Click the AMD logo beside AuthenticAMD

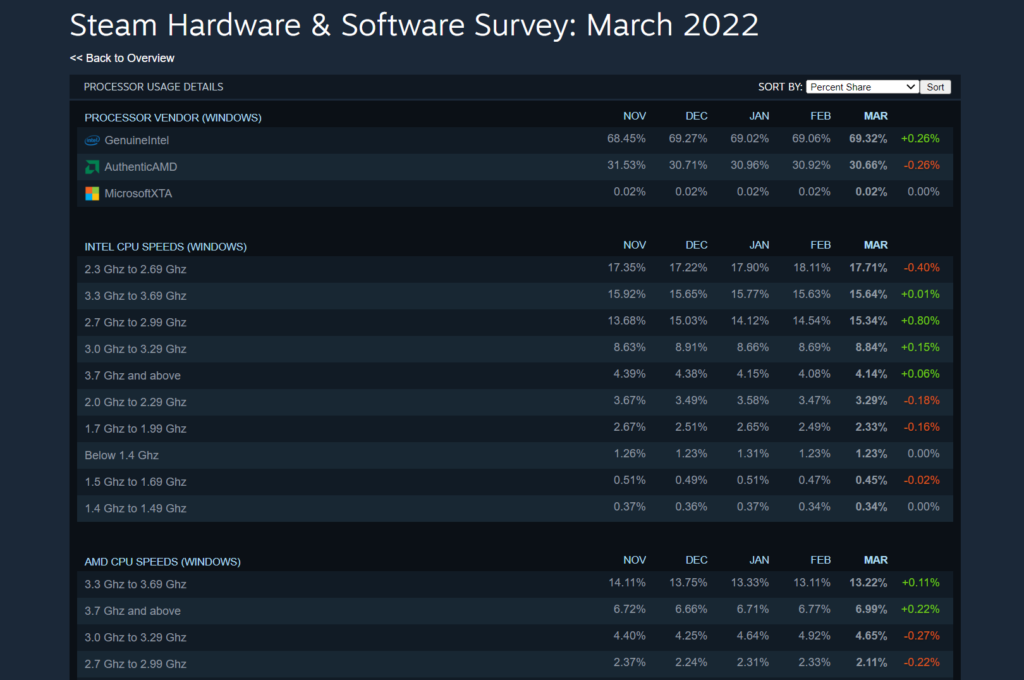click(x=92, y=167)
